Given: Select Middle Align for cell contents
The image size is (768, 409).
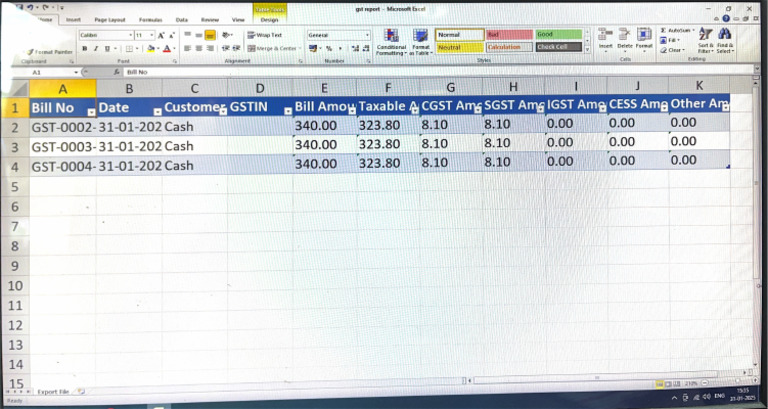Looking at the screenshot, I should pyautogui.click(x=199, y=35).
